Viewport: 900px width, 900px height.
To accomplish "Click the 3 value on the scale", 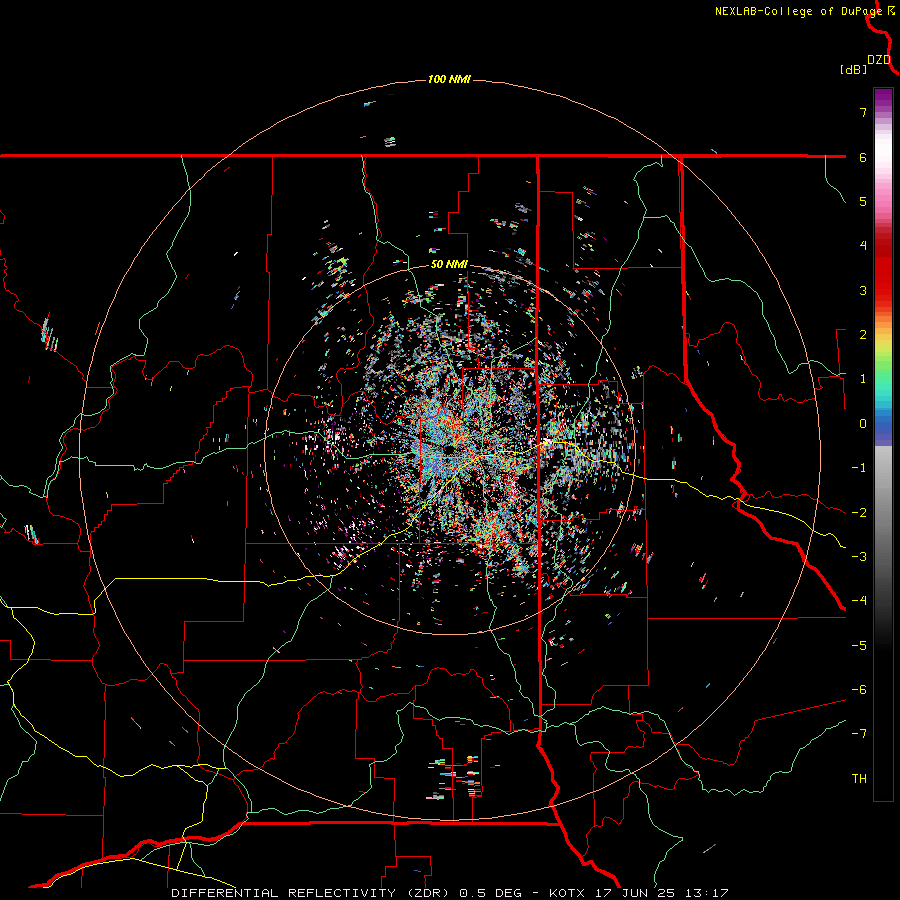I will 863,290.
